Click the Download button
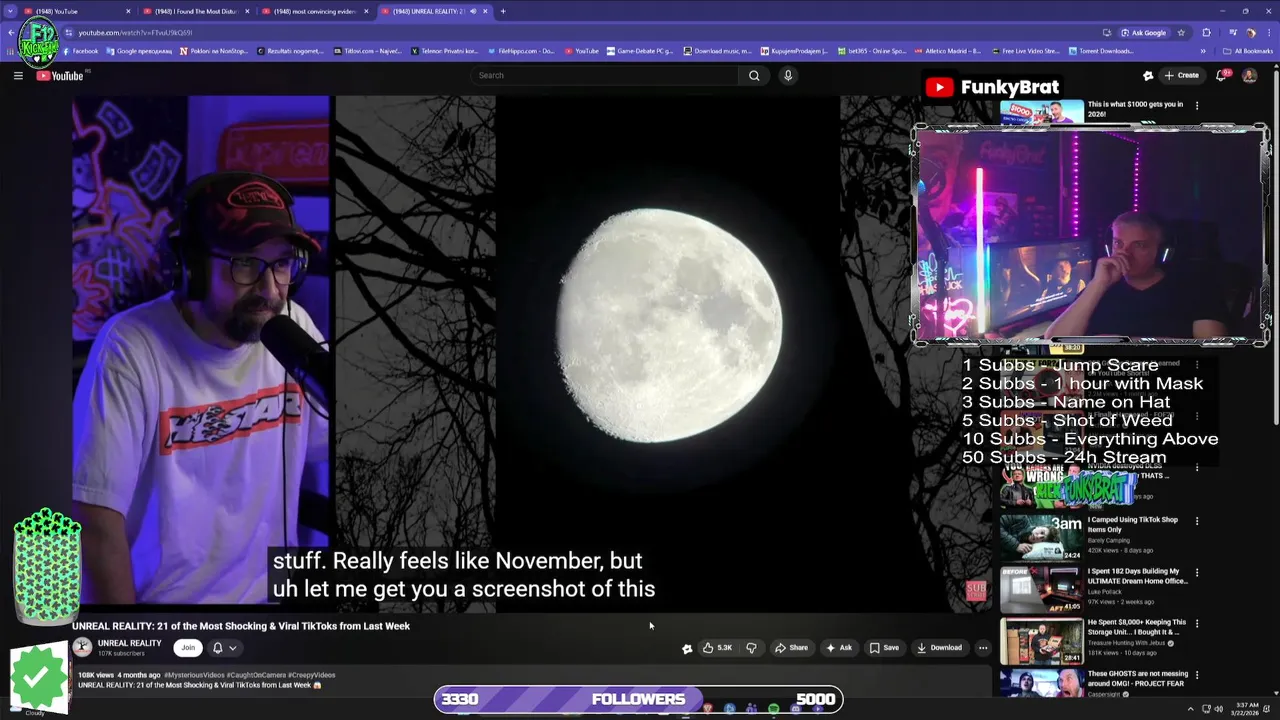Viewport: 1280px width, 720px height. point(940,647)
